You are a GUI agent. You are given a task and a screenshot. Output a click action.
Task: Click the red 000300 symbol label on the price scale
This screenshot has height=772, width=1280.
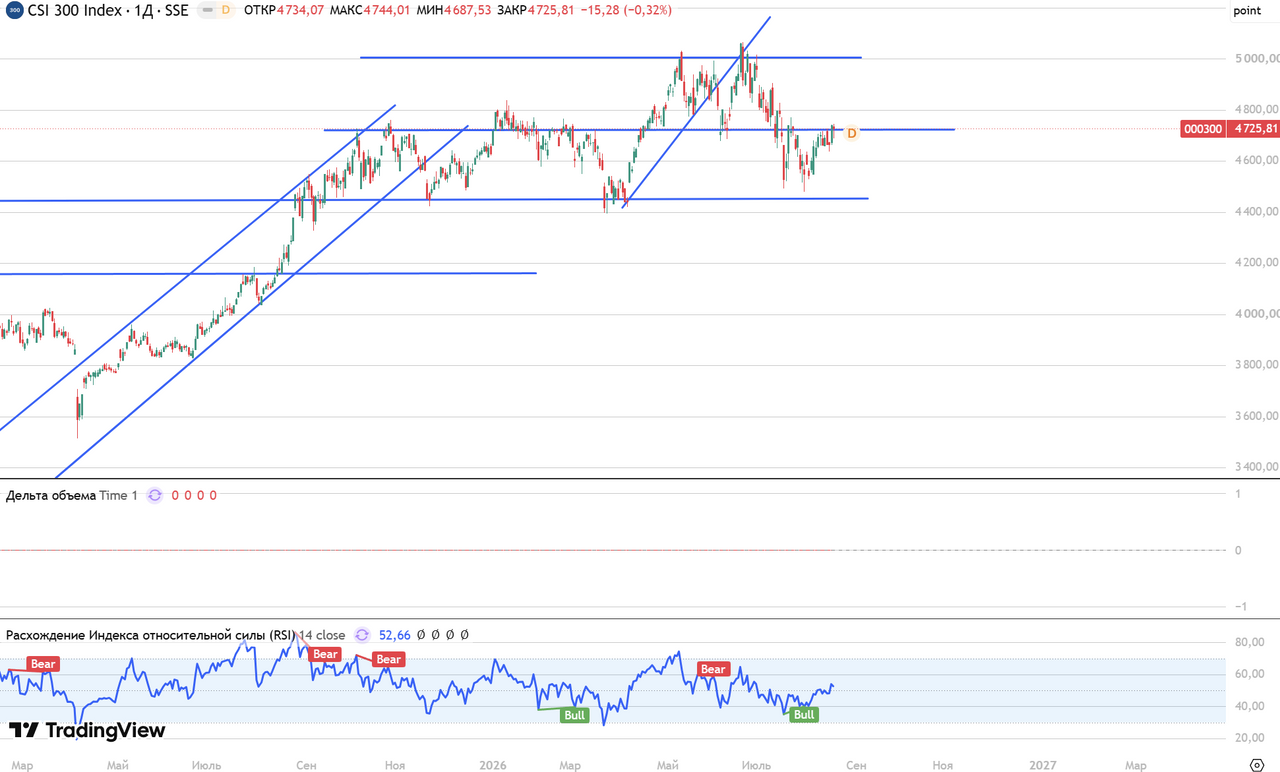click(1204, 129)
